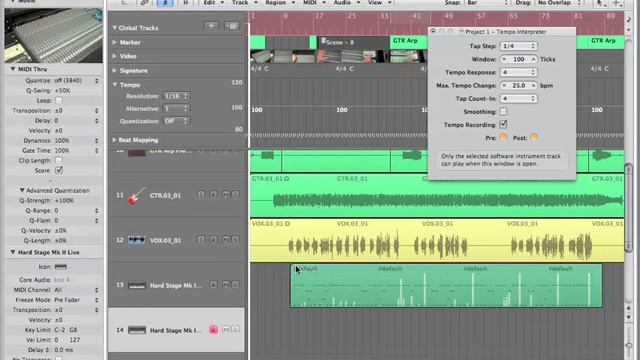Viewport: 640px width, 360px height.
Task: Open the Audio menu
Action: tap(346, 2)
